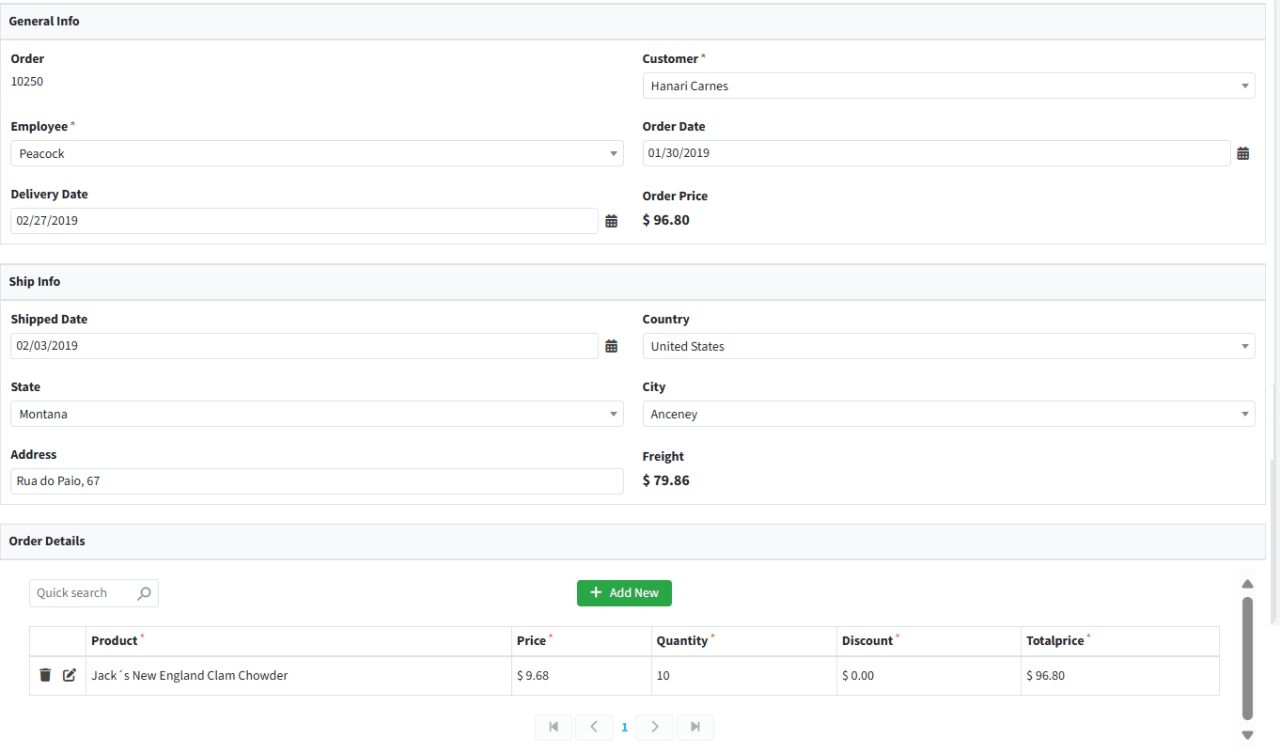This screenshot has width=1280, height=754.
Task: Edit the Clam Chowder order row
Action: click(69, 675)
